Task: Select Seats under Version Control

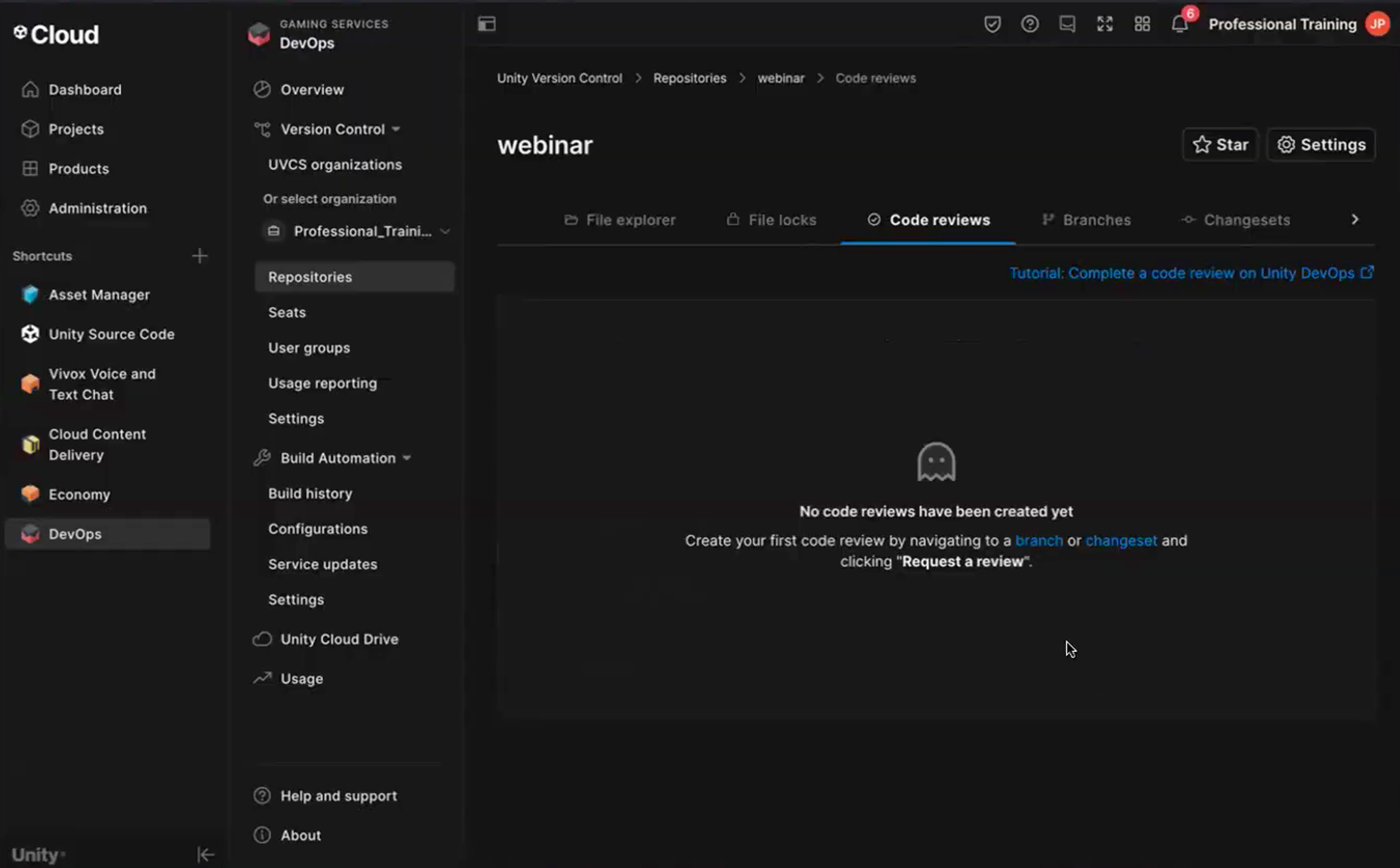Action: [287, 312]
